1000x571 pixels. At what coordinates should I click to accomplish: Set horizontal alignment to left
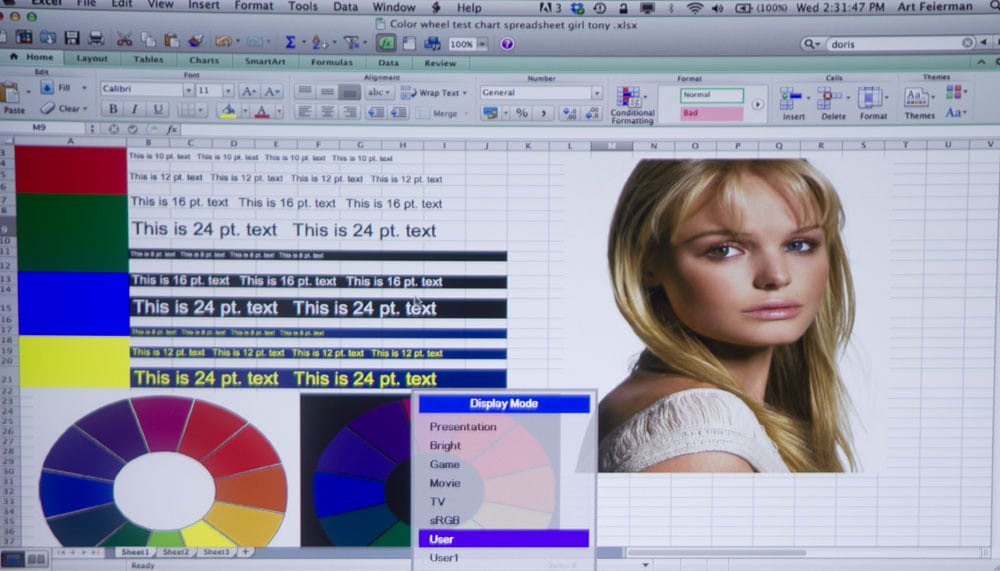pyautogui.click(x=305, y=112)
